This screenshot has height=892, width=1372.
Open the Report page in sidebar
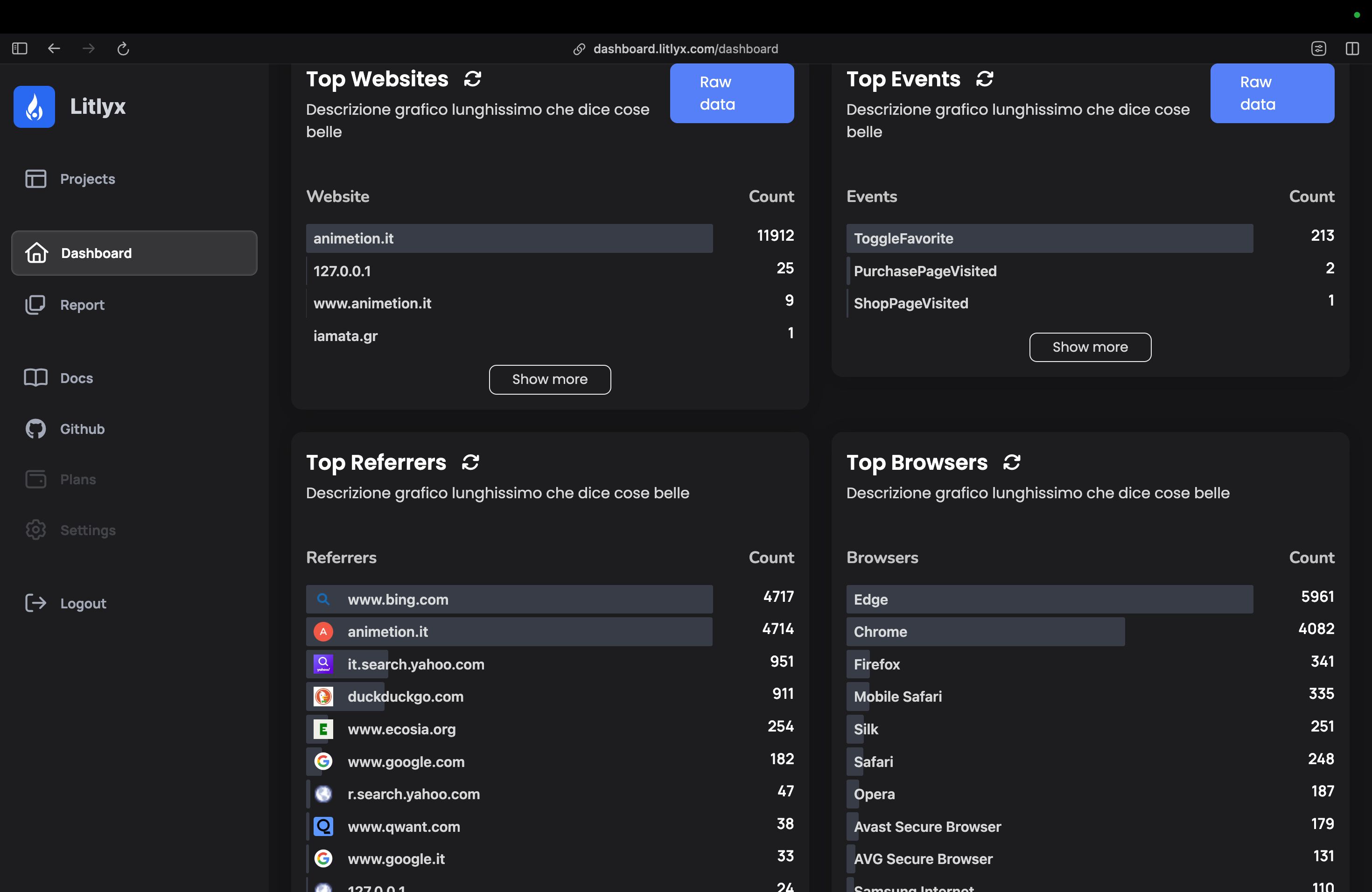pos(82,305)
